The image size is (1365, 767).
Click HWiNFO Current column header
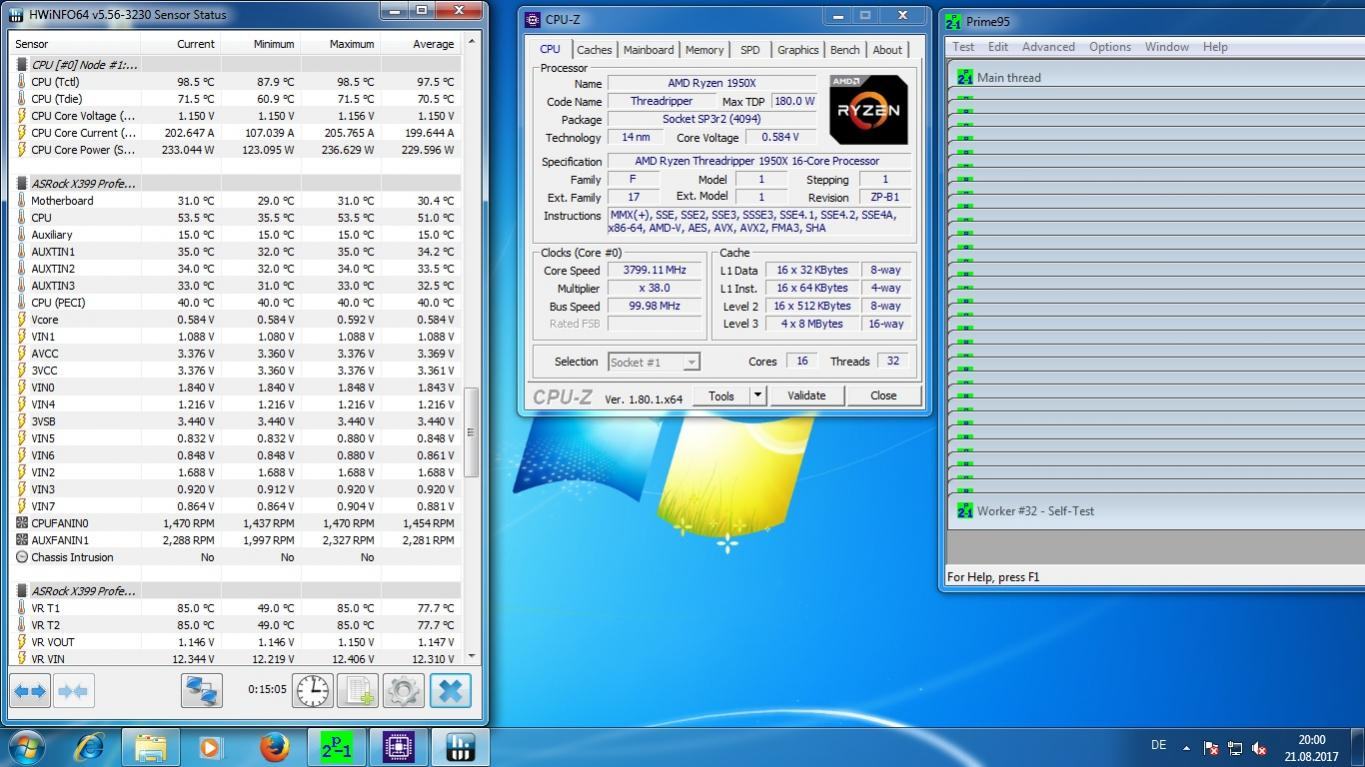(180, 44)
